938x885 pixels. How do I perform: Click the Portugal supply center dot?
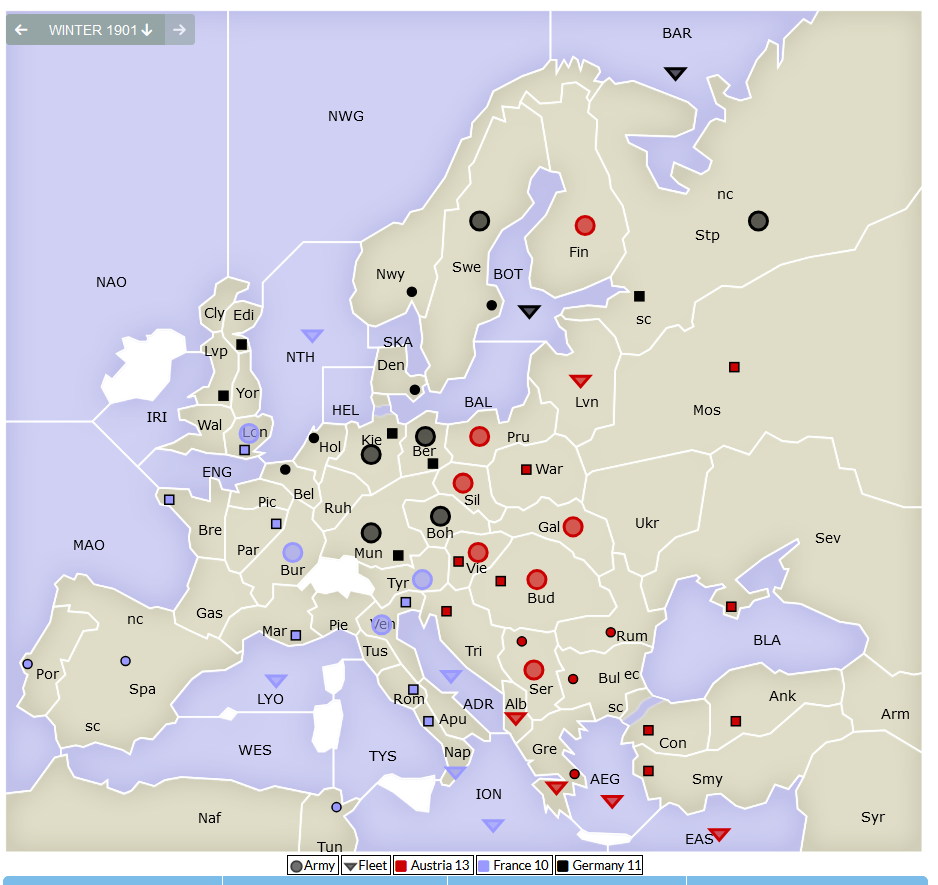[x=28, y=664]
